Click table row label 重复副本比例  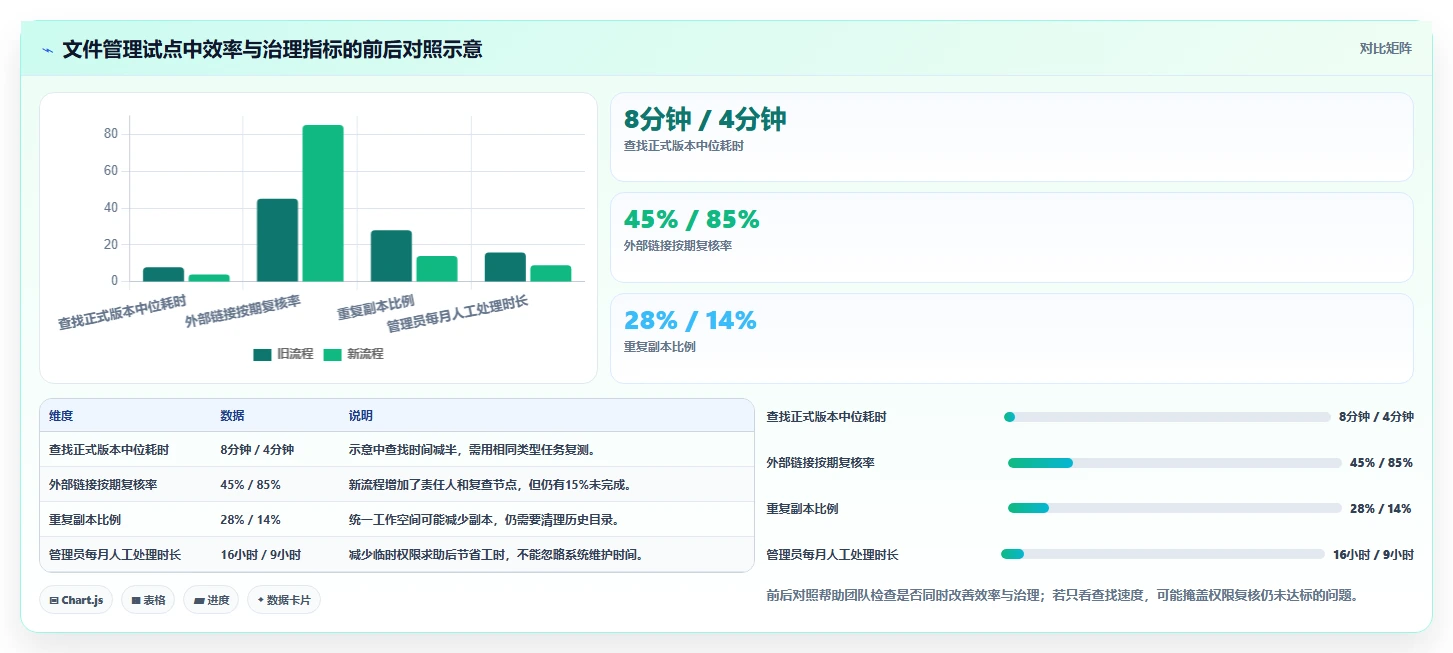(x=85, y=520)
